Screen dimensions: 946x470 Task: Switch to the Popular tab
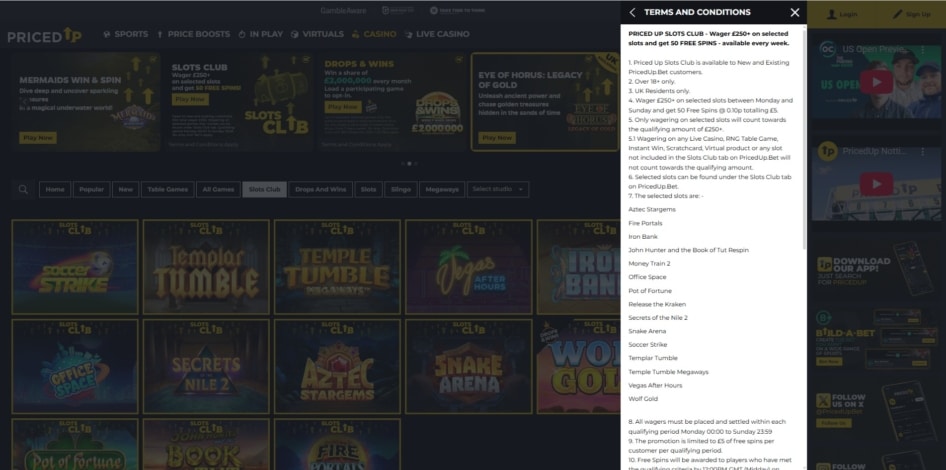click(92, 189)
